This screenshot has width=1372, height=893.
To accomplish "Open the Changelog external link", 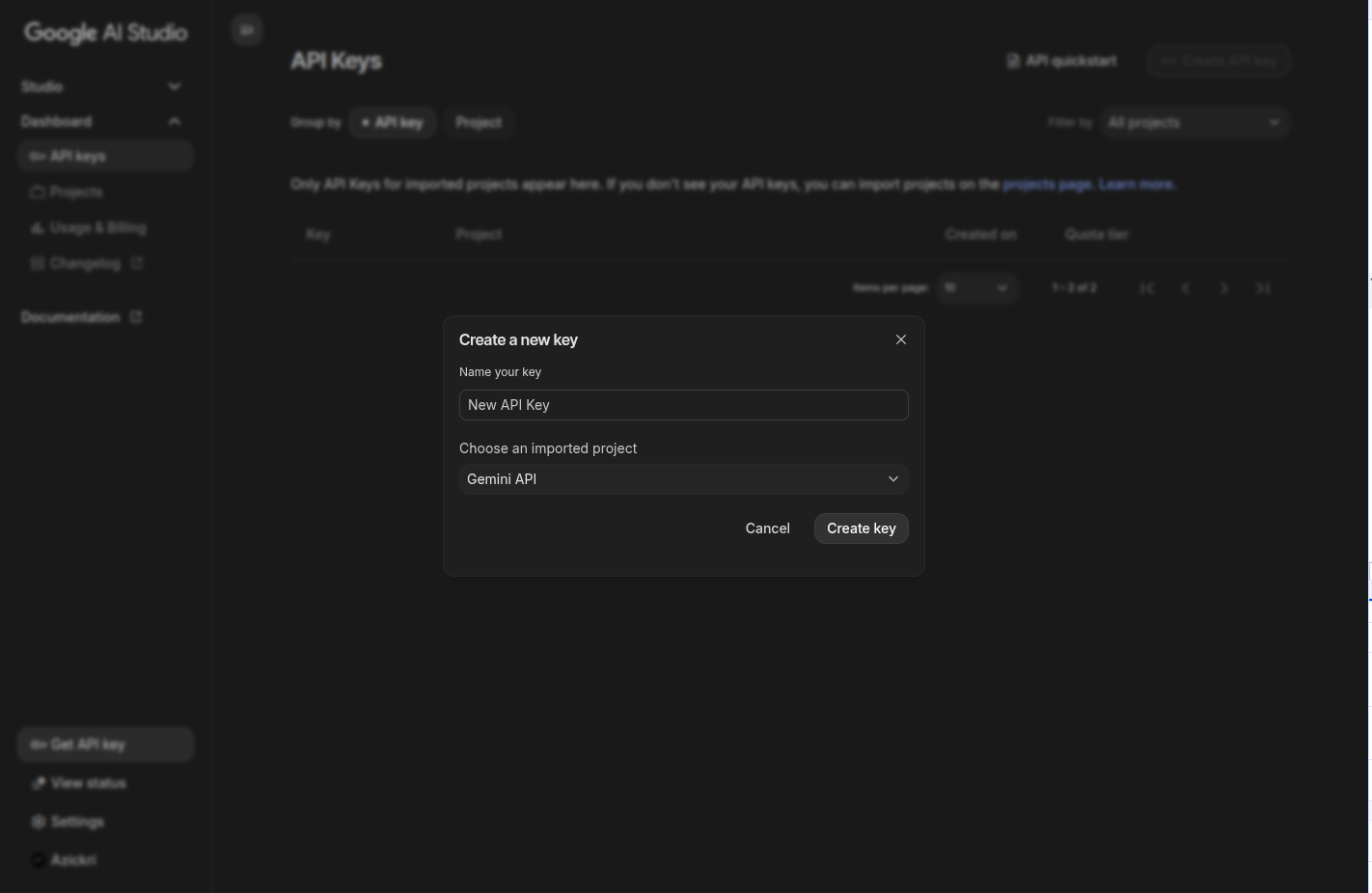I will [x=86, y=263].
